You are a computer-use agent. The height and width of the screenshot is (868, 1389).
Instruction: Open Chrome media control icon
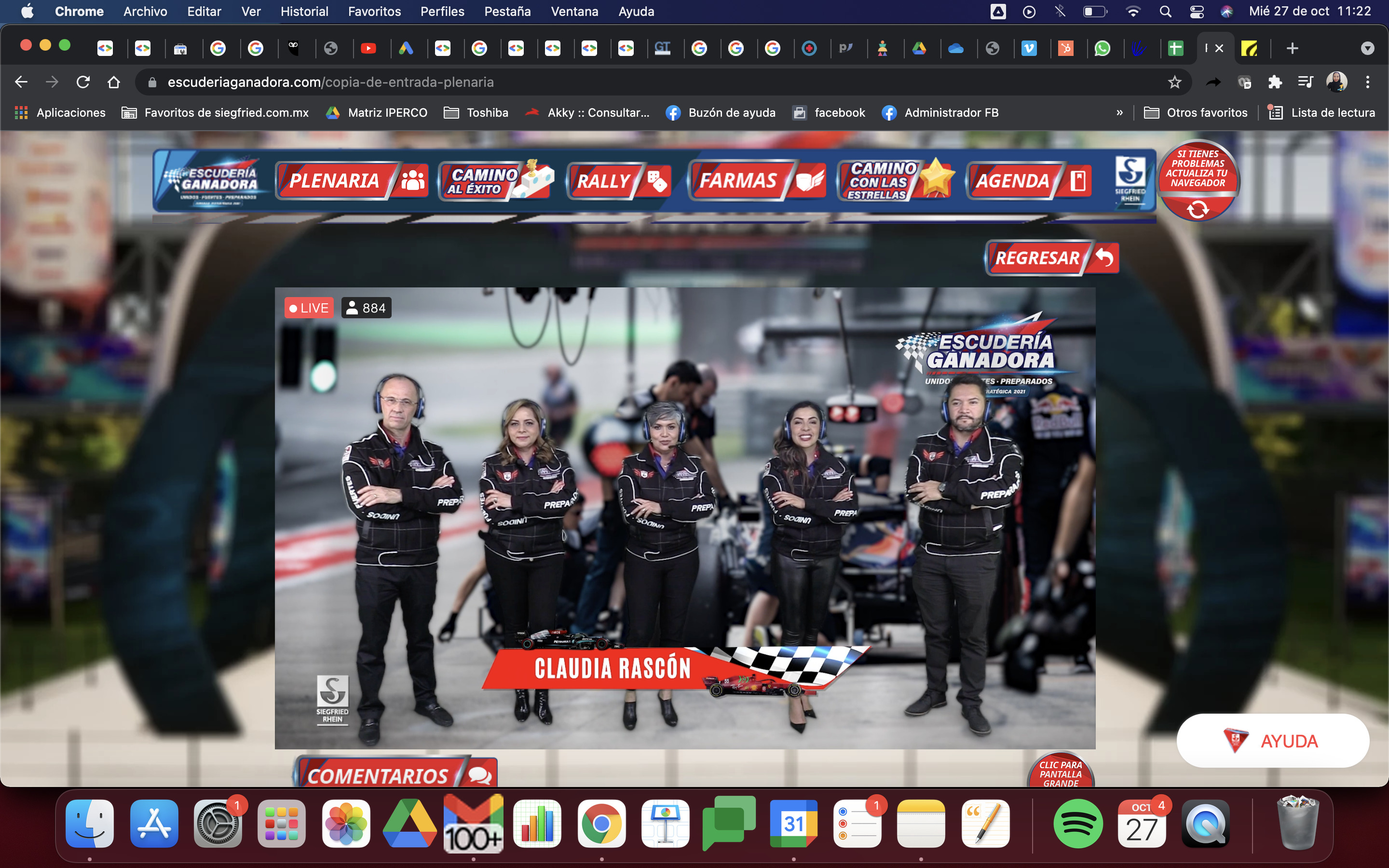point(1305,82)
